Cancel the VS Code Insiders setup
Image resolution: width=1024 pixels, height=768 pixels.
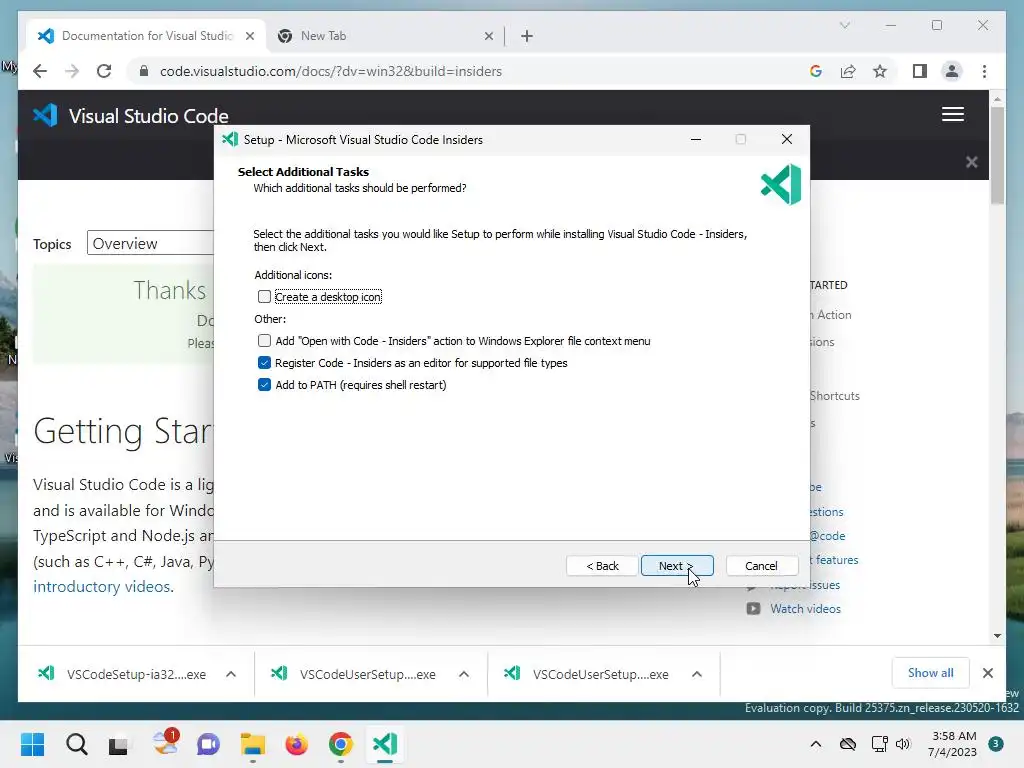761,566
